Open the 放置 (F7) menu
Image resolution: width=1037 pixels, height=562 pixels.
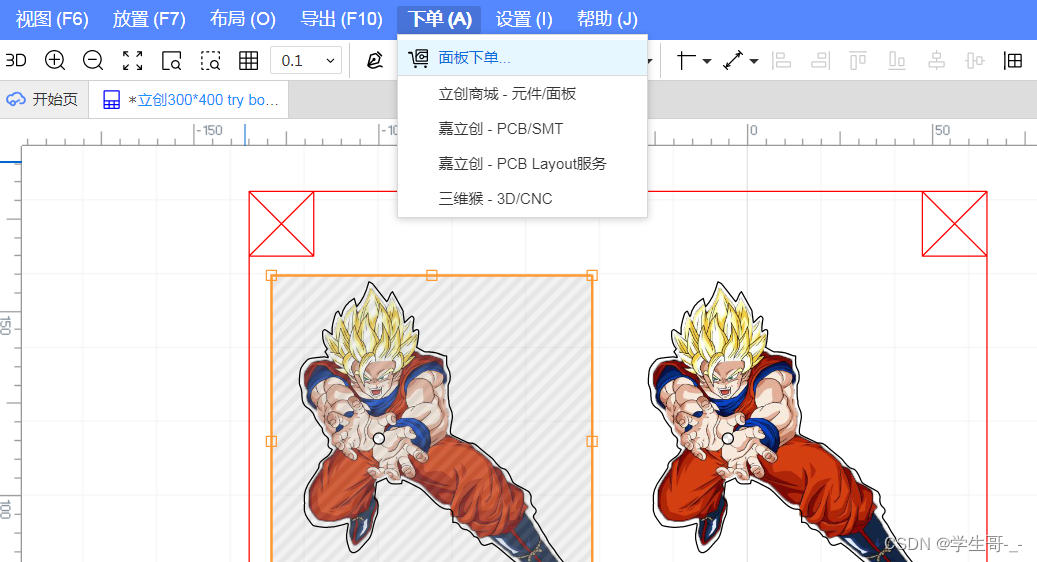(x=149, y=19)
